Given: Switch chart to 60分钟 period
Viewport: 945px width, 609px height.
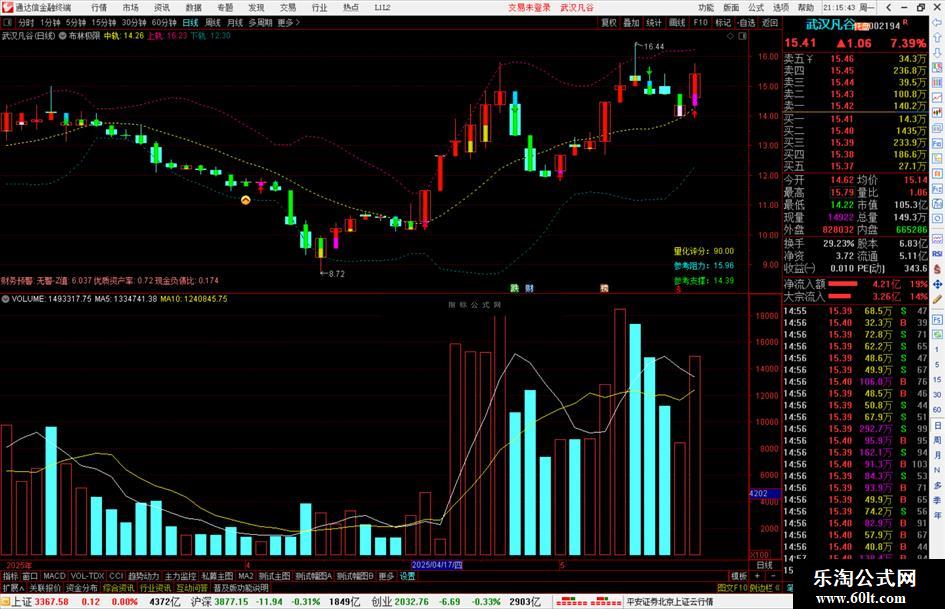Looking at the screenshot, I should (x=164, y=22).
